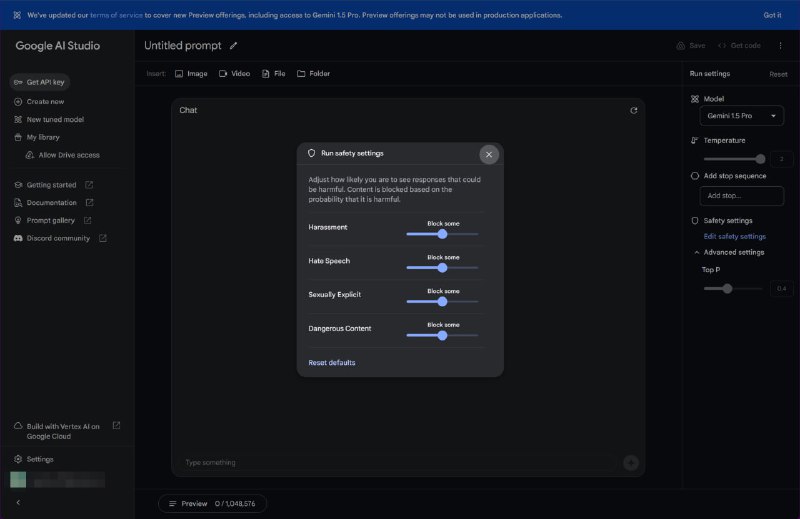Click the Prompt gallery lightbulb icon
Image resolution: width=800 pixels, height=519 pixels.
[x=18, y=220]
